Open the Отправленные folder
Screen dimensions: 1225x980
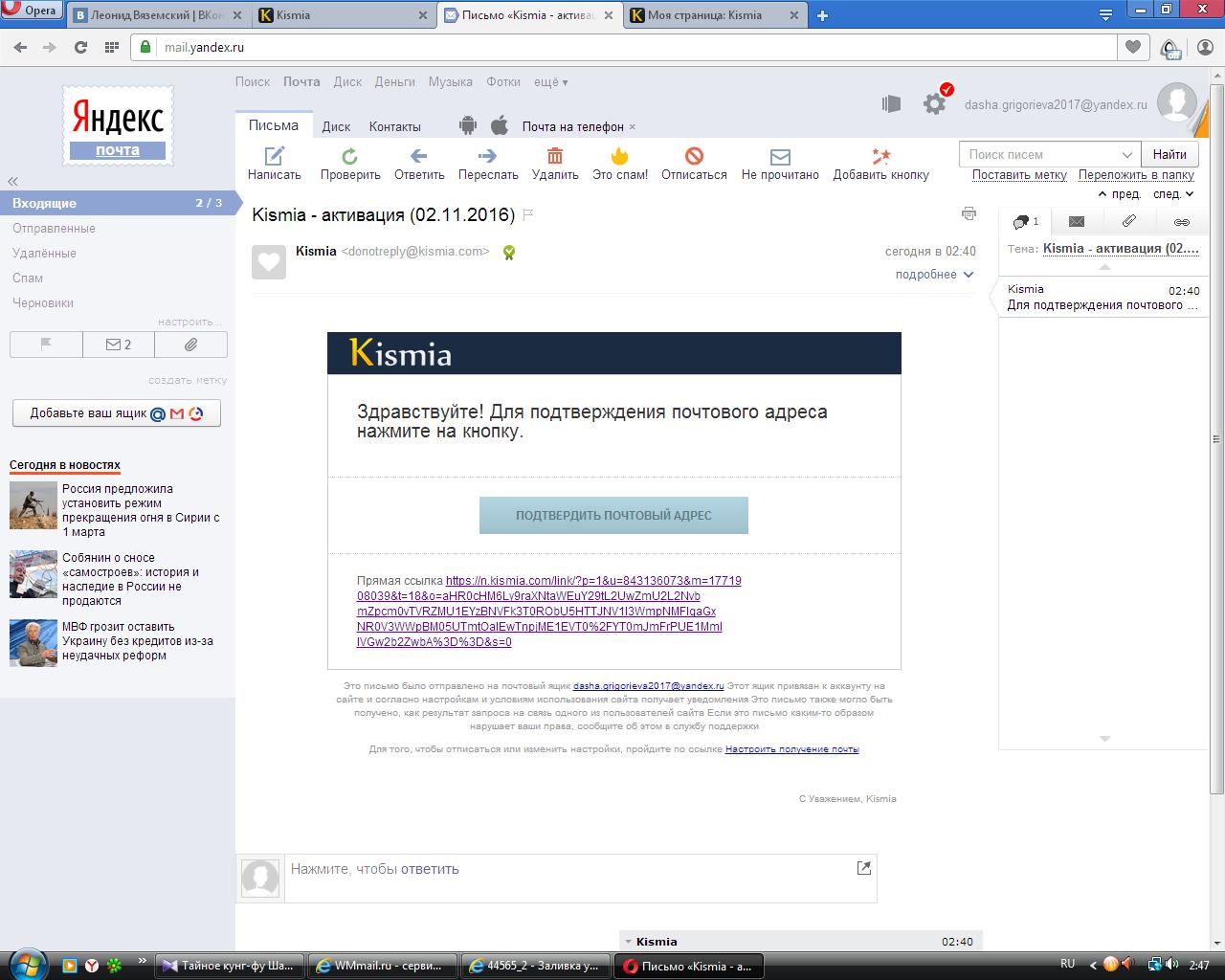(54, 229)
